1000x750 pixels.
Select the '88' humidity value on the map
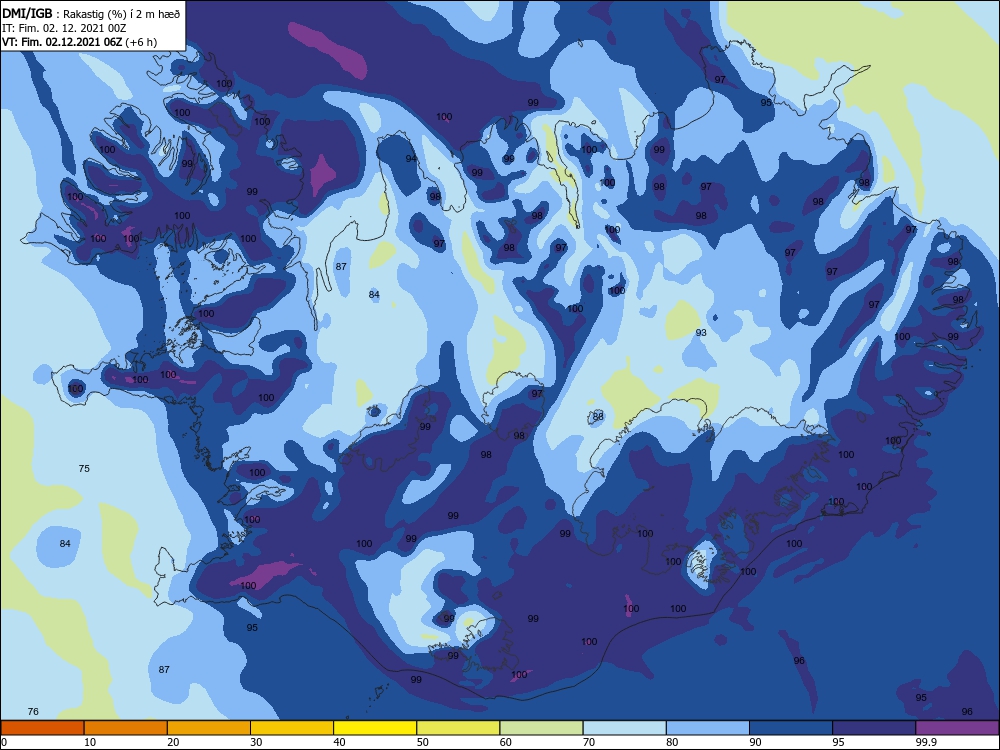coord(598,416)
